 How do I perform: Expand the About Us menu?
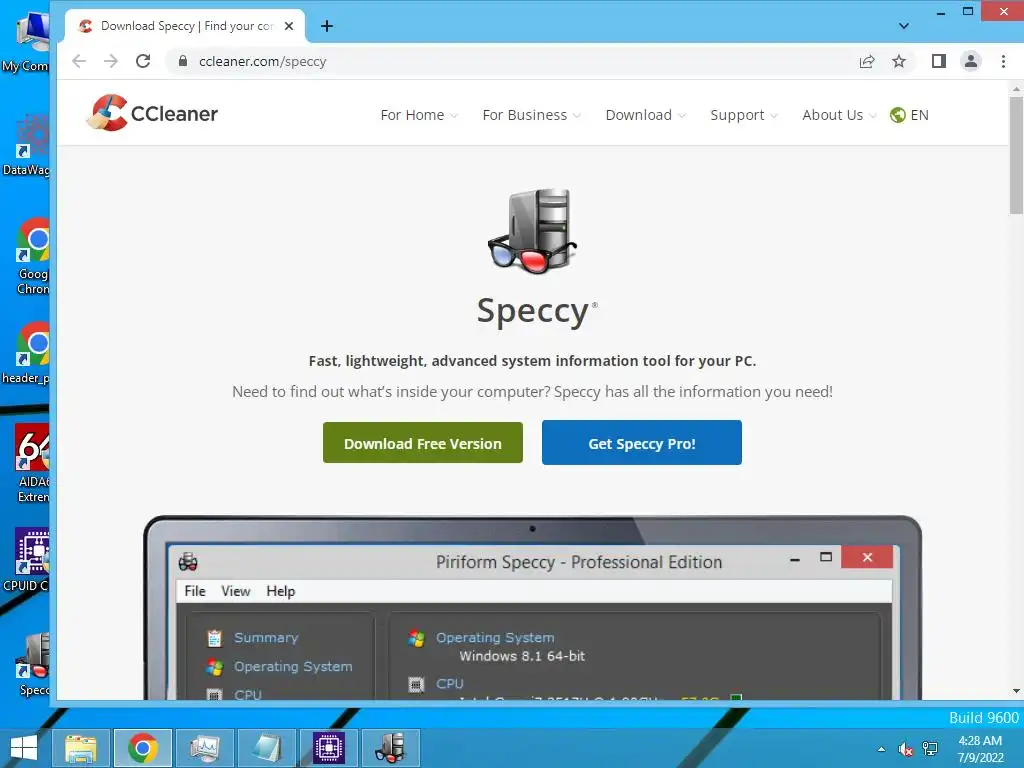pos(839,115)
